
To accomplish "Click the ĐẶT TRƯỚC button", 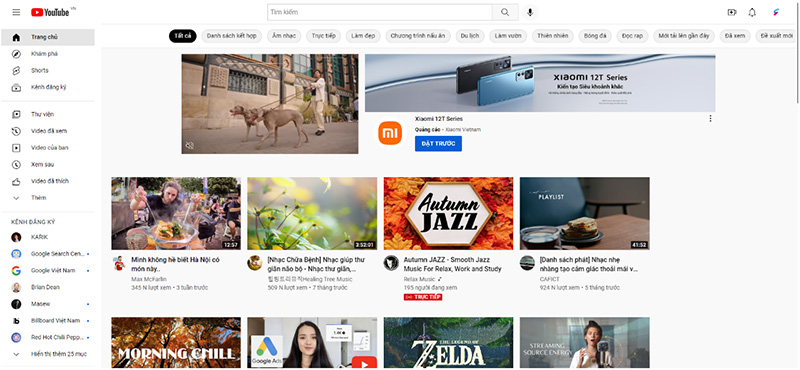I will [438, 144].
